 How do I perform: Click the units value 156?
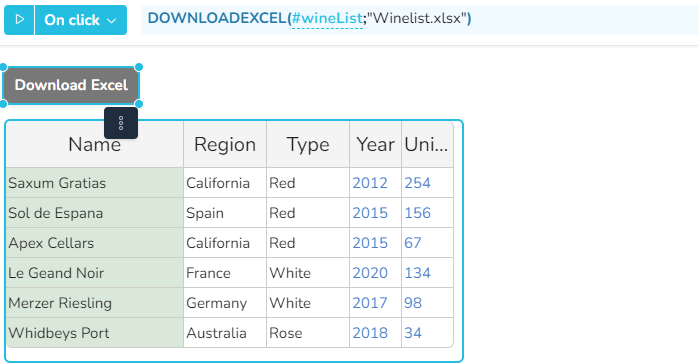point(418,213)
